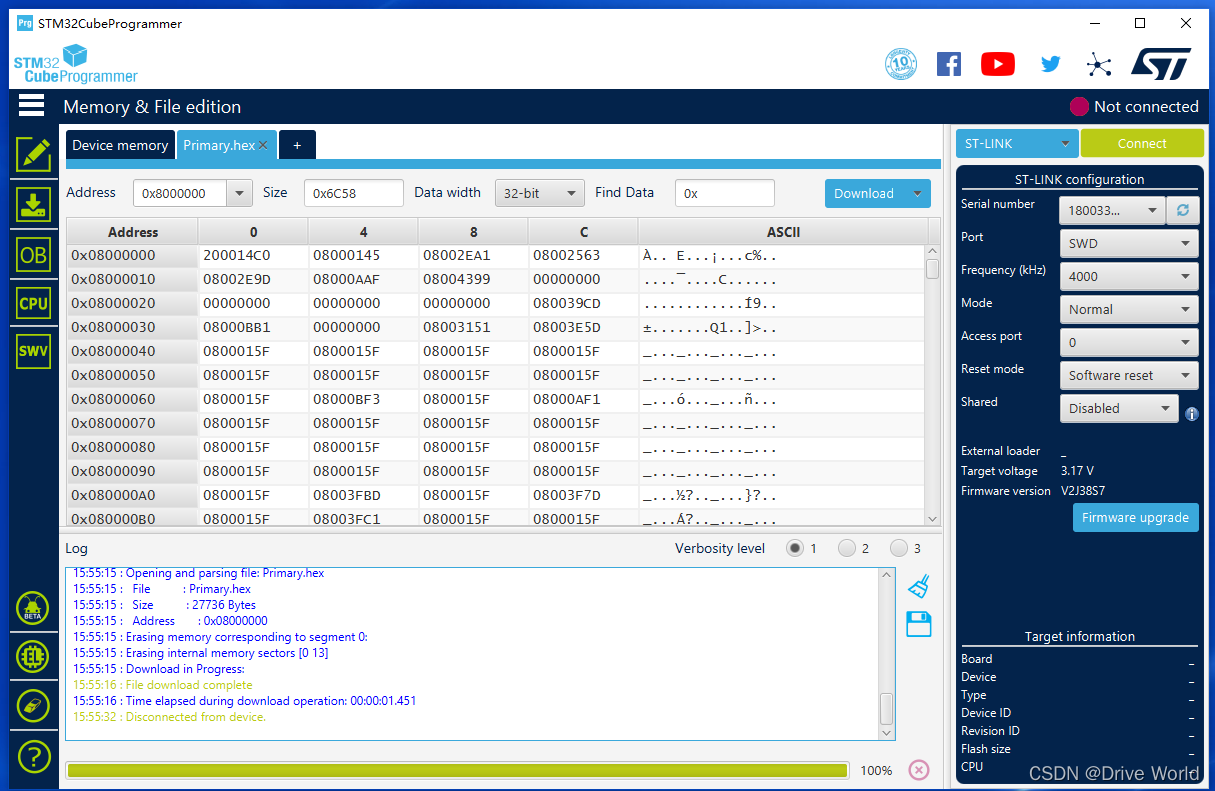Viewport: 1215px width, 791px height.
Task: Open ST YouTube channel icon
Action: pyautogui.click(x=998, y=64)
